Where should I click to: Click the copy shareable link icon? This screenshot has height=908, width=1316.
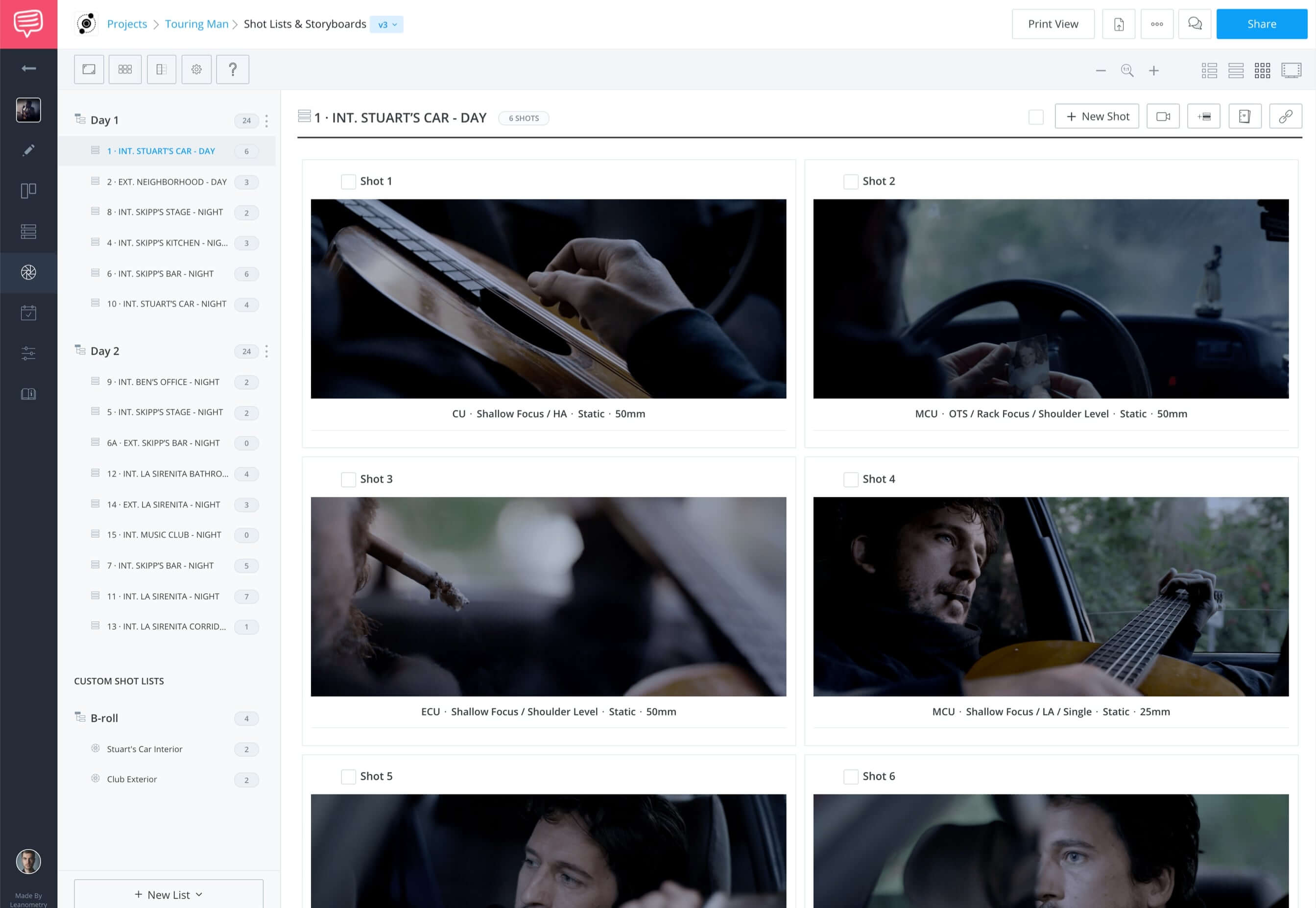[1286, 116]
